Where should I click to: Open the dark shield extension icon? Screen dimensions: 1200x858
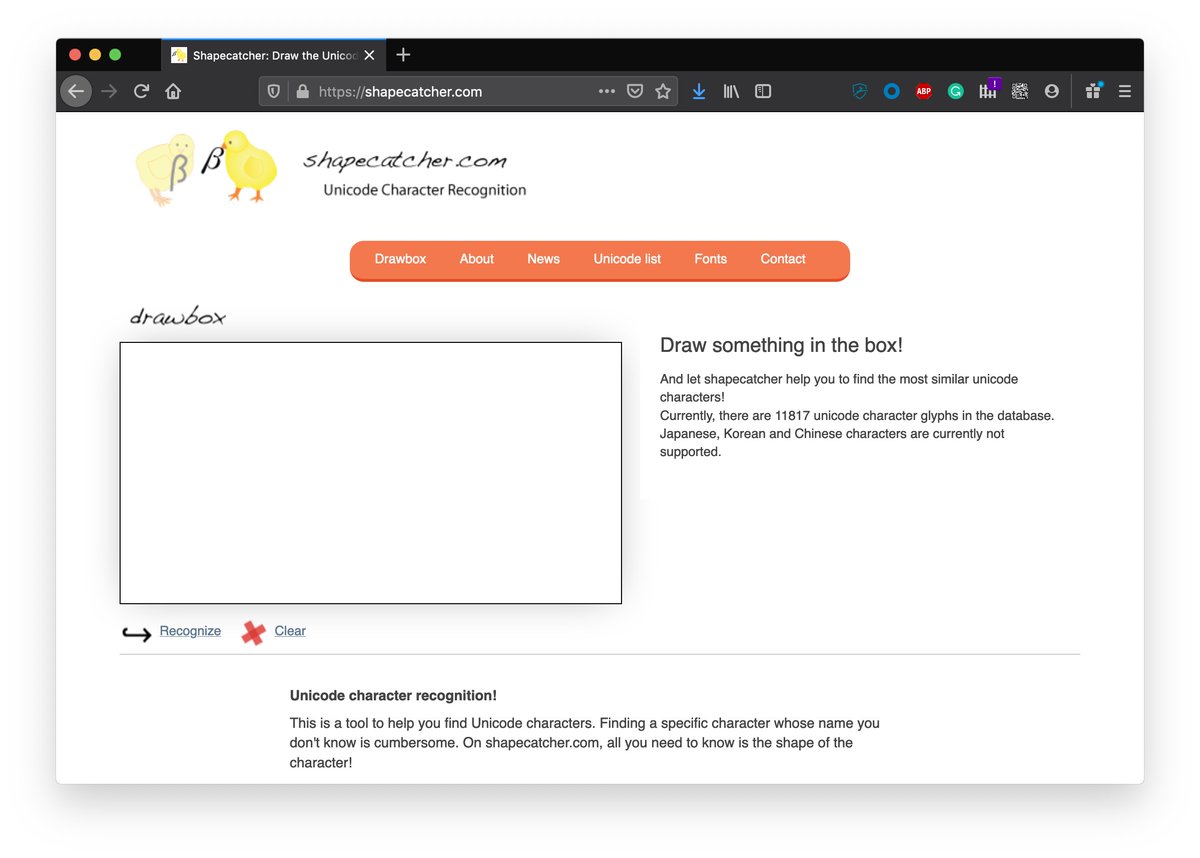tap(859, 91)
